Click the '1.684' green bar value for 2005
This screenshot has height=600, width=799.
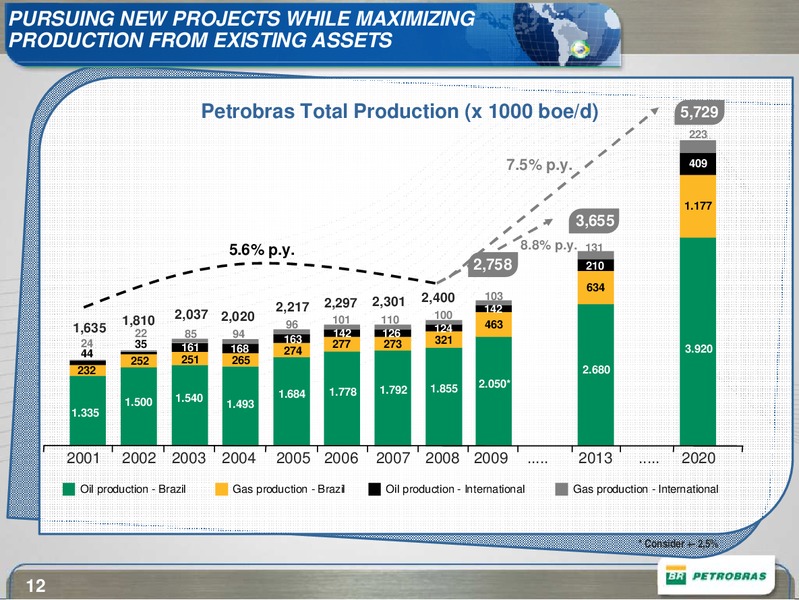292,394
